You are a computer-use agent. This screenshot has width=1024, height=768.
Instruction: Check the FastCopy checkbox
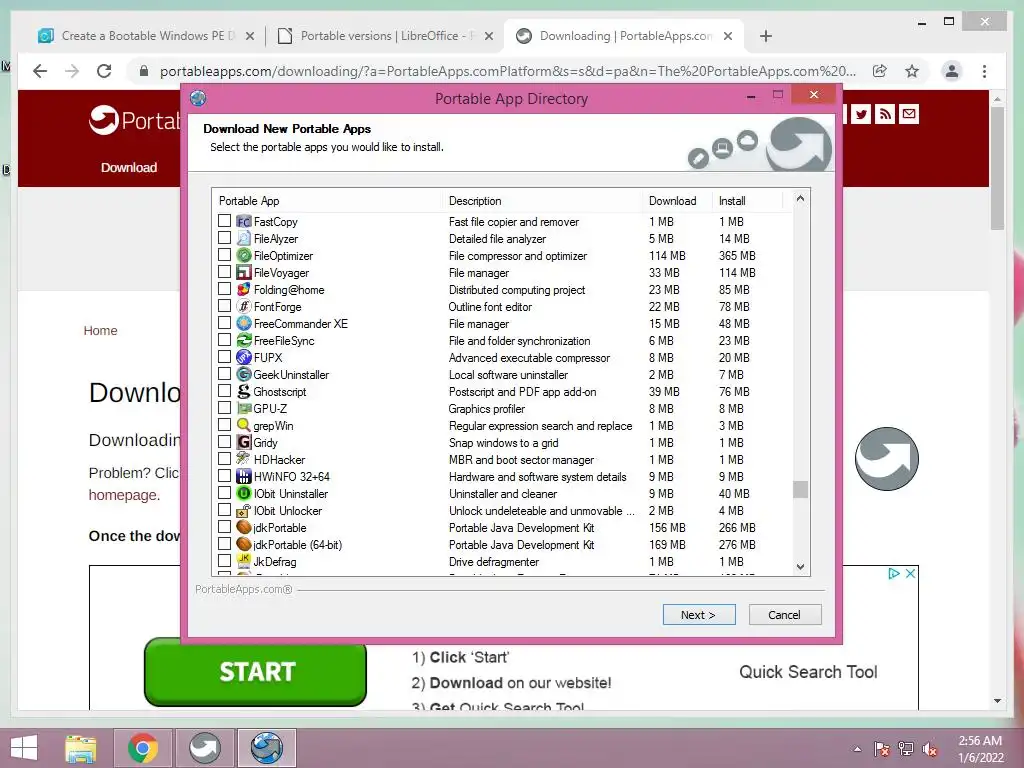click(224, 221)
